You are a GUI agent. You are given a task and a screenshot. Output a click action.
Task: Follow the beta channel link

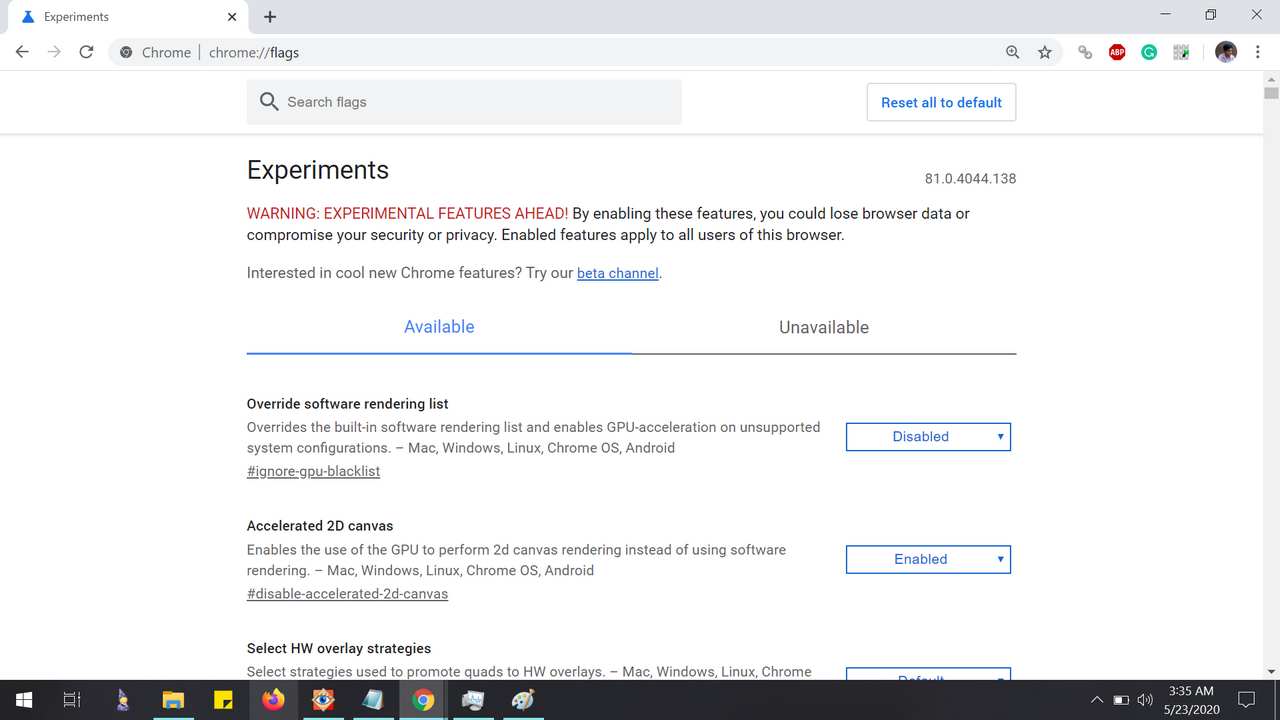coord(618,273)
